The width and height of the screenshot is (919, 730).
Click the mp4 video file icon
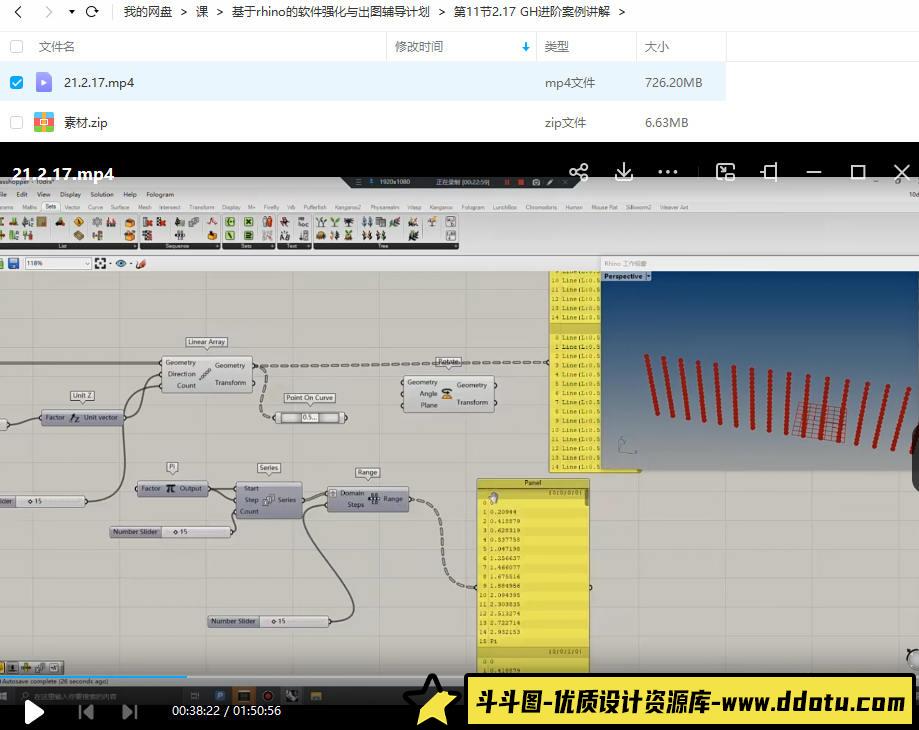click(44, 83)
